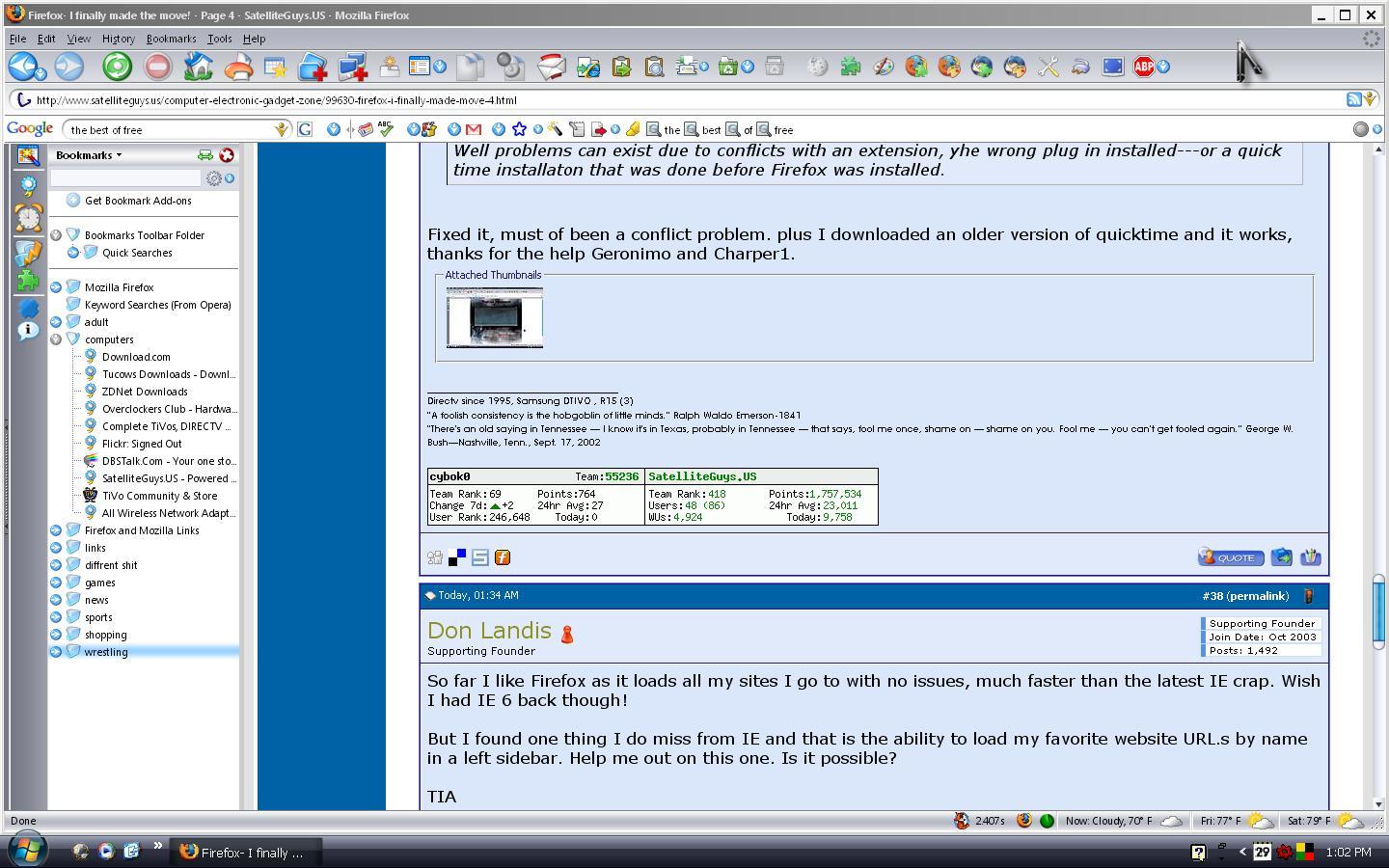Open the info speech bubble sidebar panel

[28, 331]
